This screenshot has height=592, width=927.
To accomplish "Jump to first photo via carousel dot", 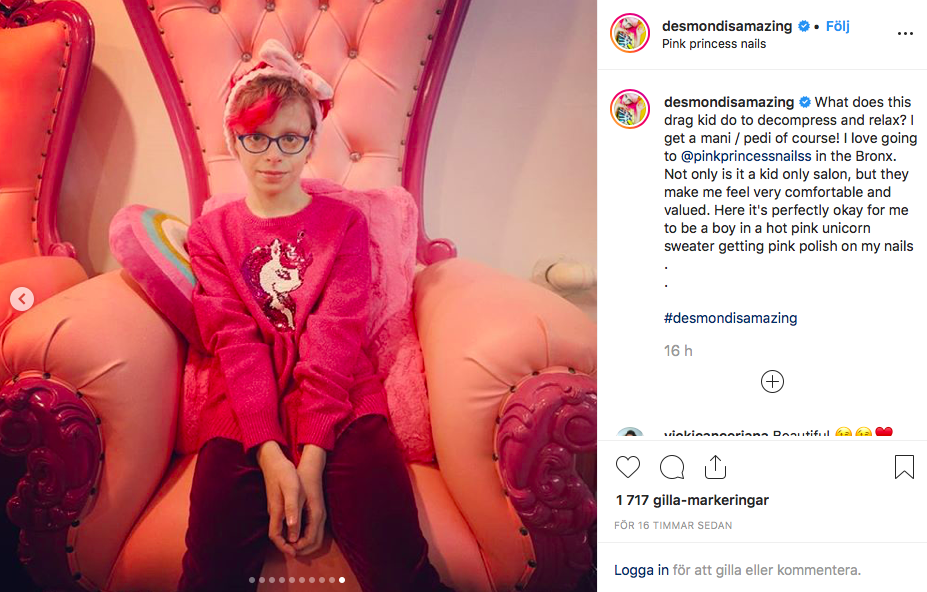I will coord(252,580).
